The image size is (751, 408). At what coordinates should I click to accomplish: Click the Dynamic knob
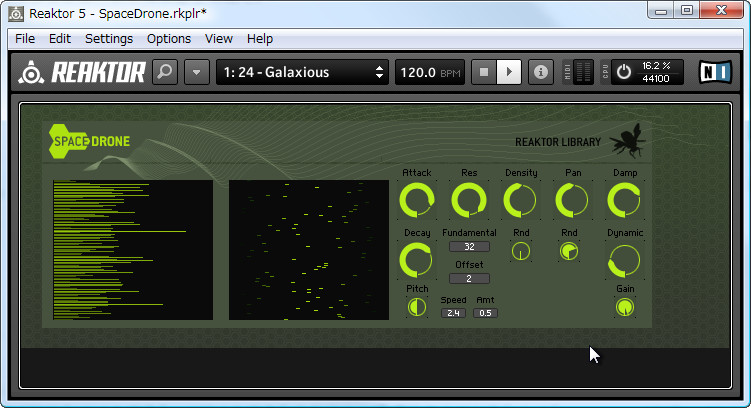coord(624,261)
